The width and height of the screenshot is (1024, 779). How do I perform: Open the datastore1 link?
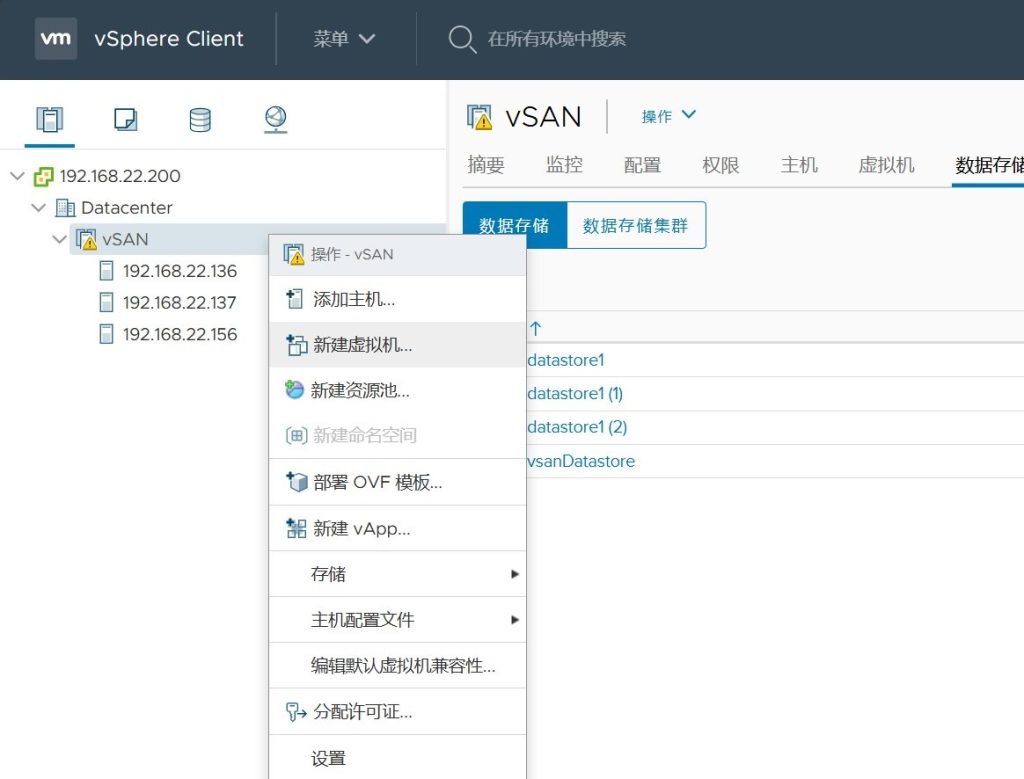(x=566, y=360)
